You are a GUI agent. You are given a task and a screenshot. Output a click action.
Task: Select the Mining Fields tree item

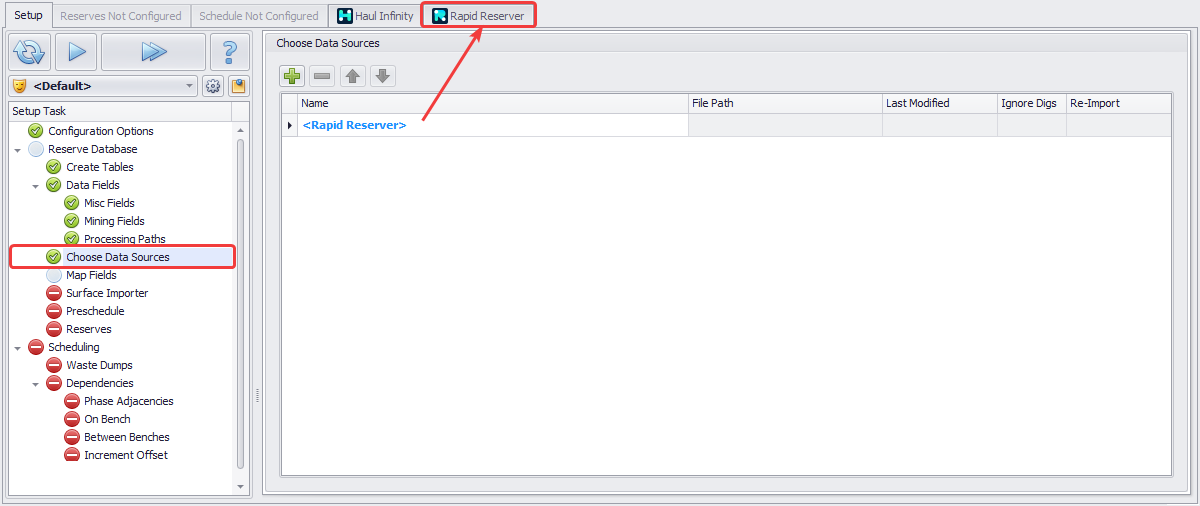coord(114,221)
